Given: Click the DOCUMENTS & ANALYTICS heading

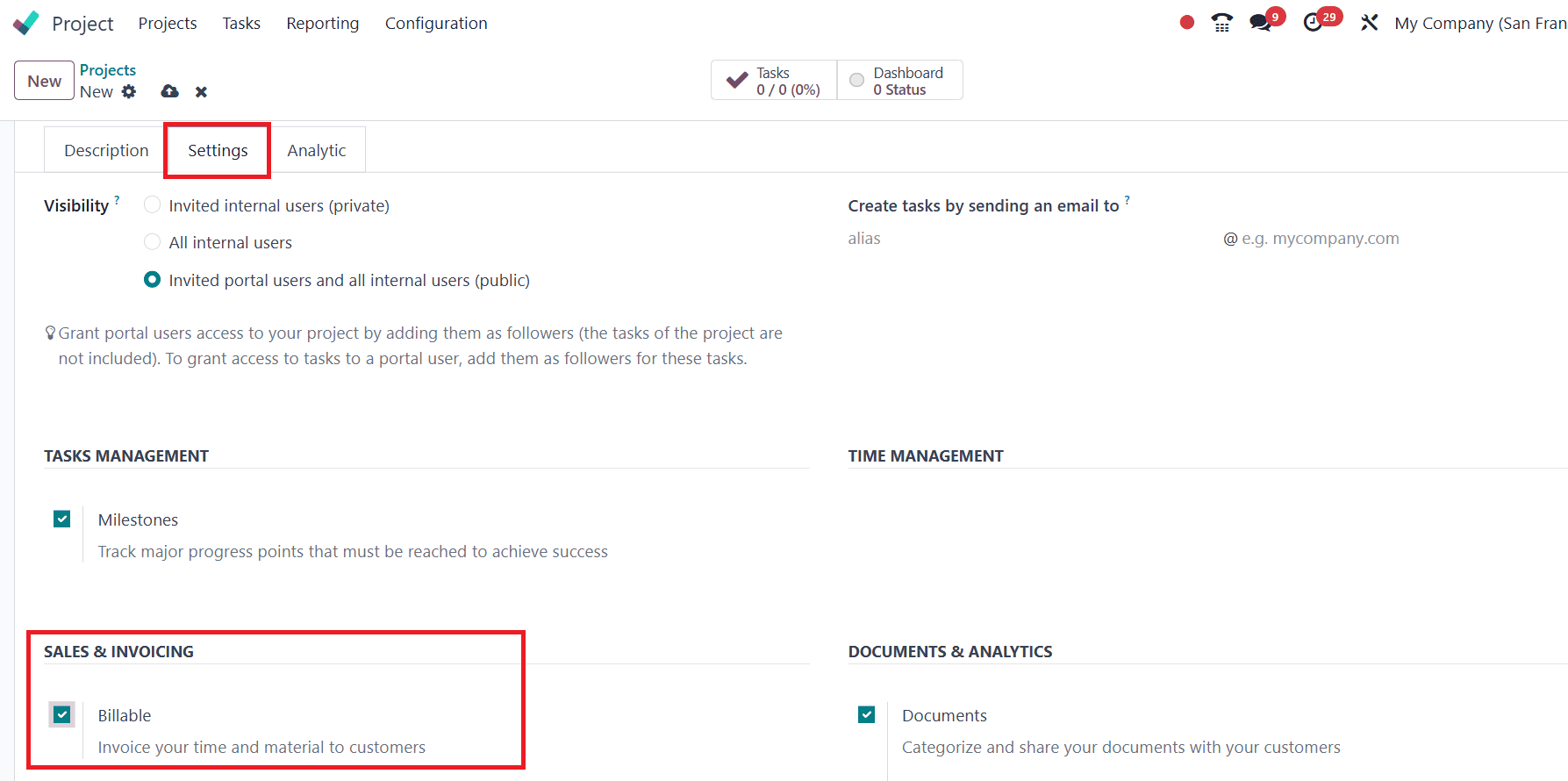Looking at the screenshot, I should click(950, 651).
